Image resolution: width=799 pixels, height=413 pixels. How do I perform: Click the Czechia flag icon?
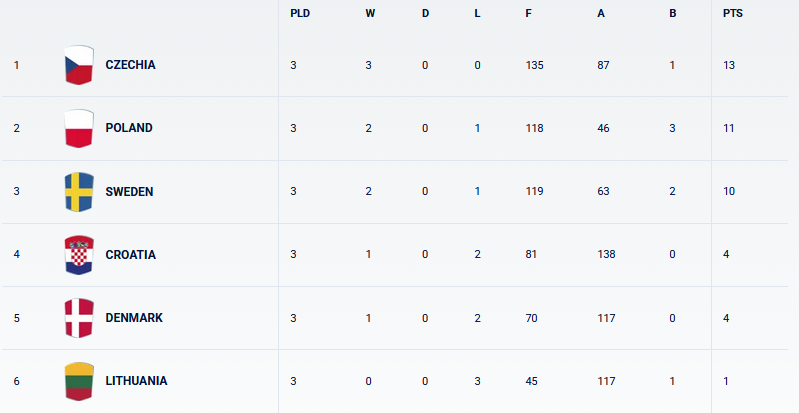79,65
